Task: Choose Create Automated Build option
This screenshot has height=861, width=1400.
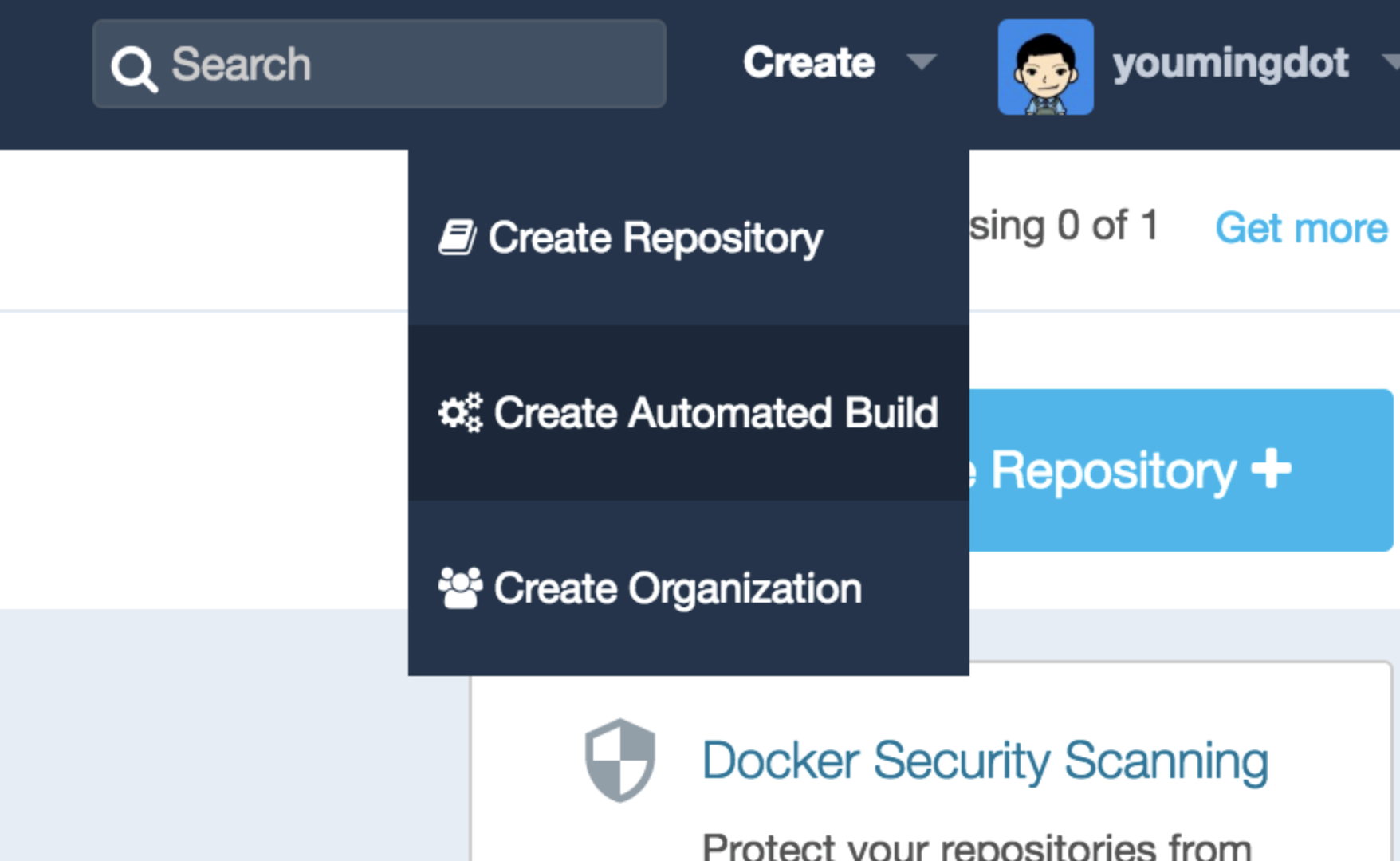Action: (715, 413)
